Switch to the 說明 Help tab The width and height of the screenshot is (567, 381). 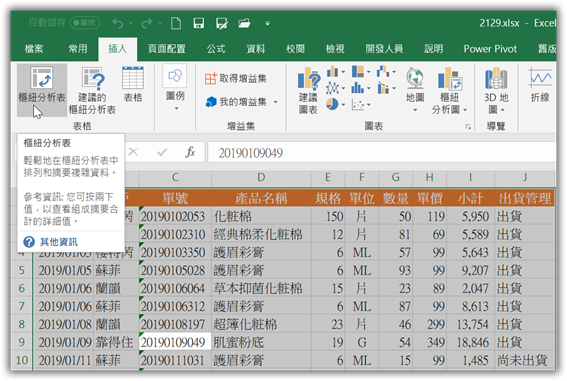(x=434, y=49)
